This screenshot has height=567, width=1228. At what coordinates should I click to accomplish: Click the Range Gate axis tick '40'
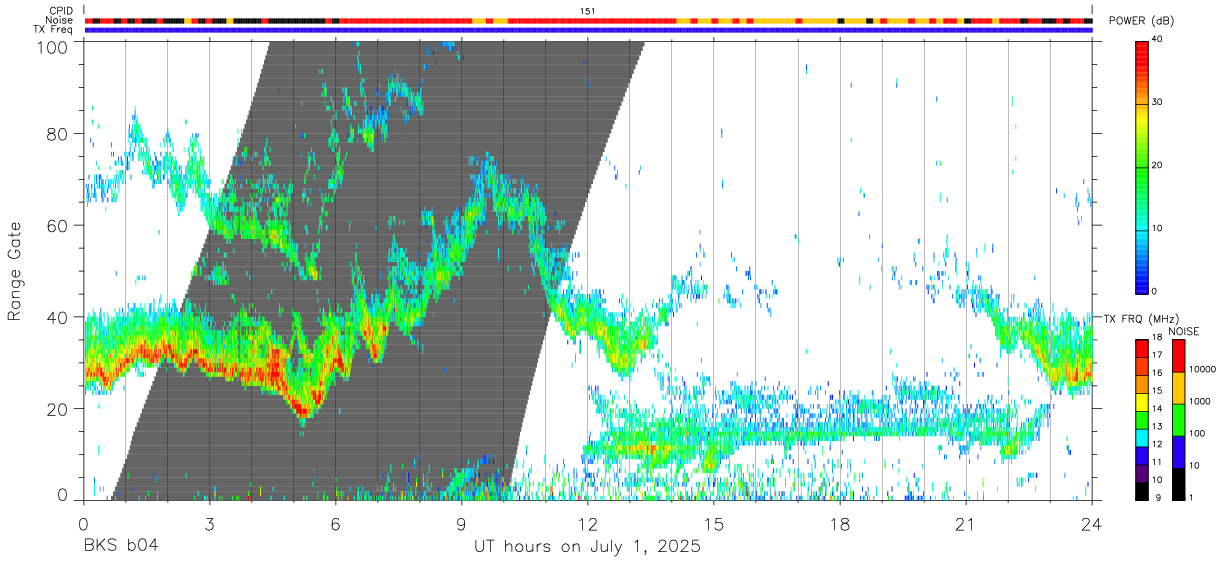tap(57, 317)
